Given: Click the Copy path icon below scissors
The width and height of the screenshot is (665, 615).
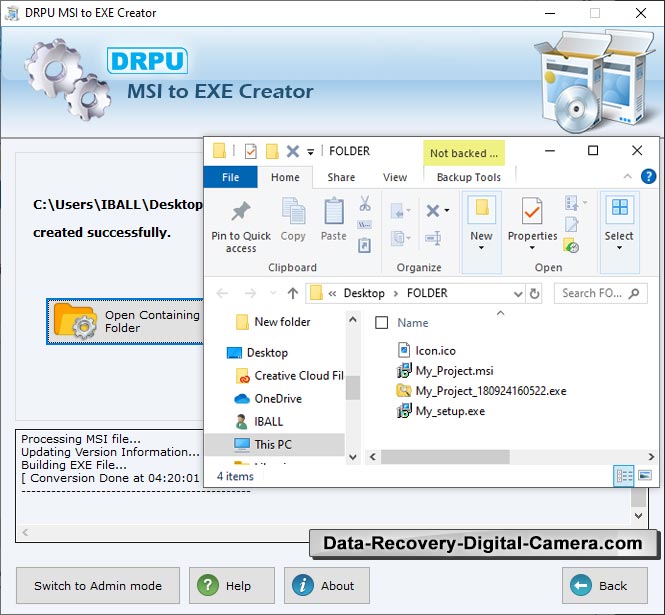Looking at the screenshot, I should coord(365,224).
